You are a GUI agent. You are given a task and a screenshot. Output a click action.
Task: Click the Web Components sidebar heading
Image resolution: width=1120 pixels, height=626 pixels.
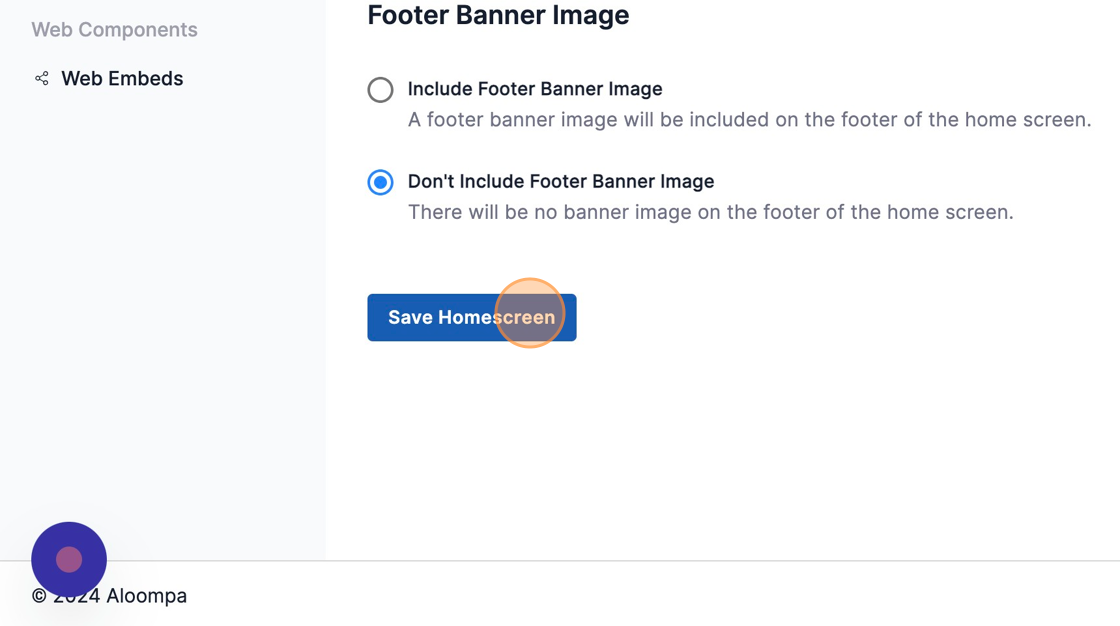click(114, 30)
